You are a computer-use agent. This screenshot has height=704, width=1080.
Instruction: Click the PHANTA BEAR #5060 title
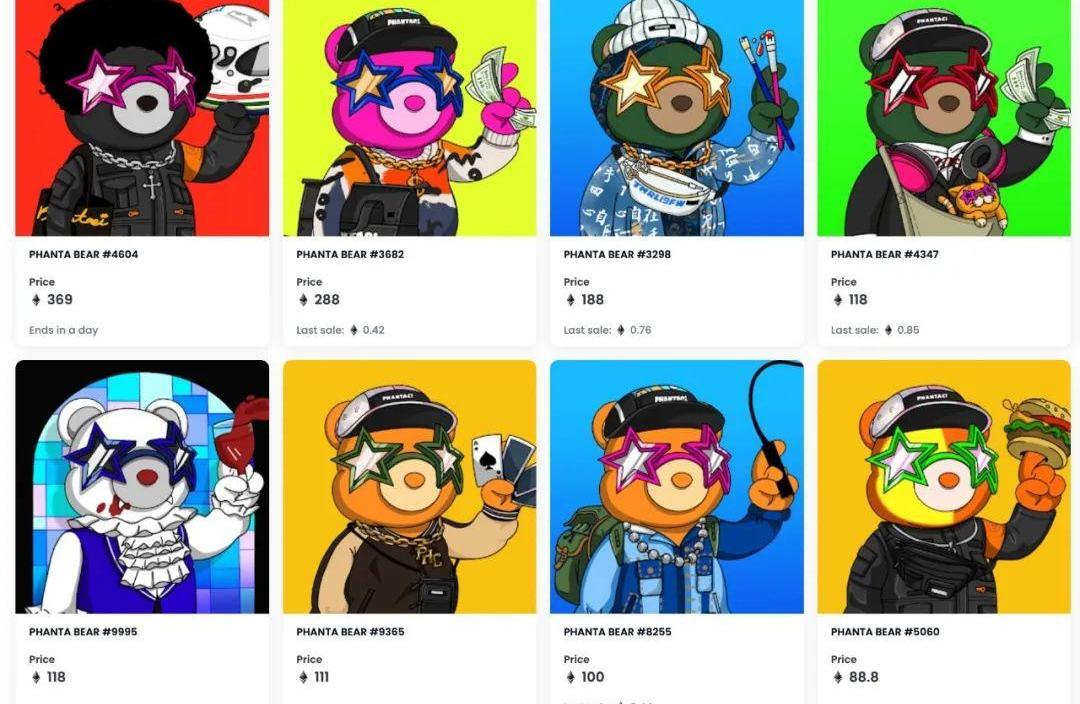pyautogui.click(x=885, y=632)
